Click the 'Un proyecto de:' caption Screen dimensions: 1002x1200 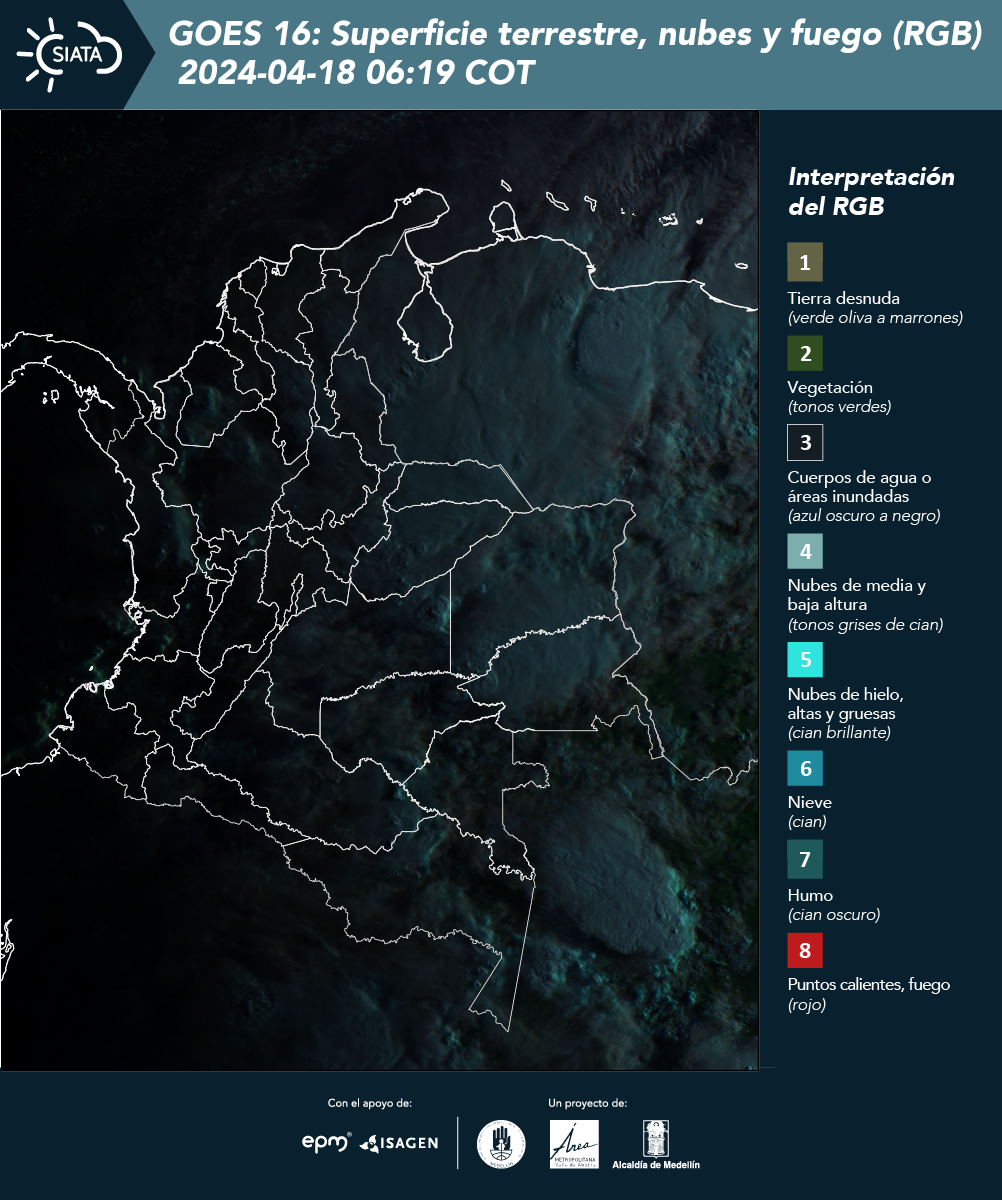click(x=588, y=1103)
